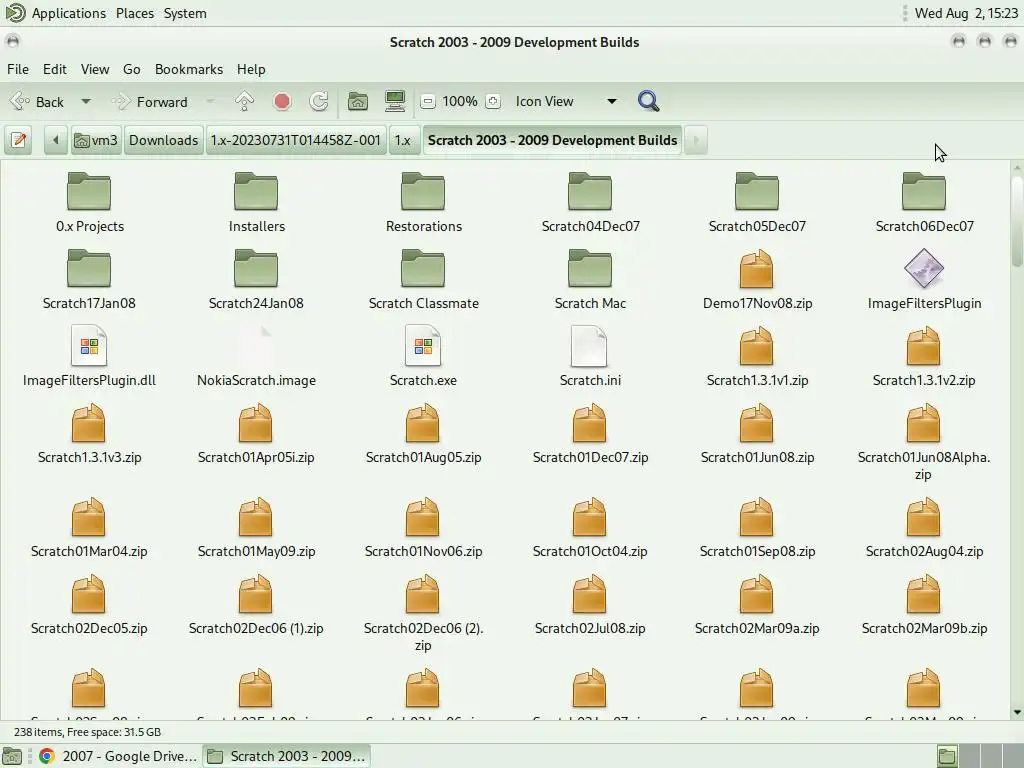Click the Scratch24Jan08 folder label
The image size is (1024, 768).
256,303
